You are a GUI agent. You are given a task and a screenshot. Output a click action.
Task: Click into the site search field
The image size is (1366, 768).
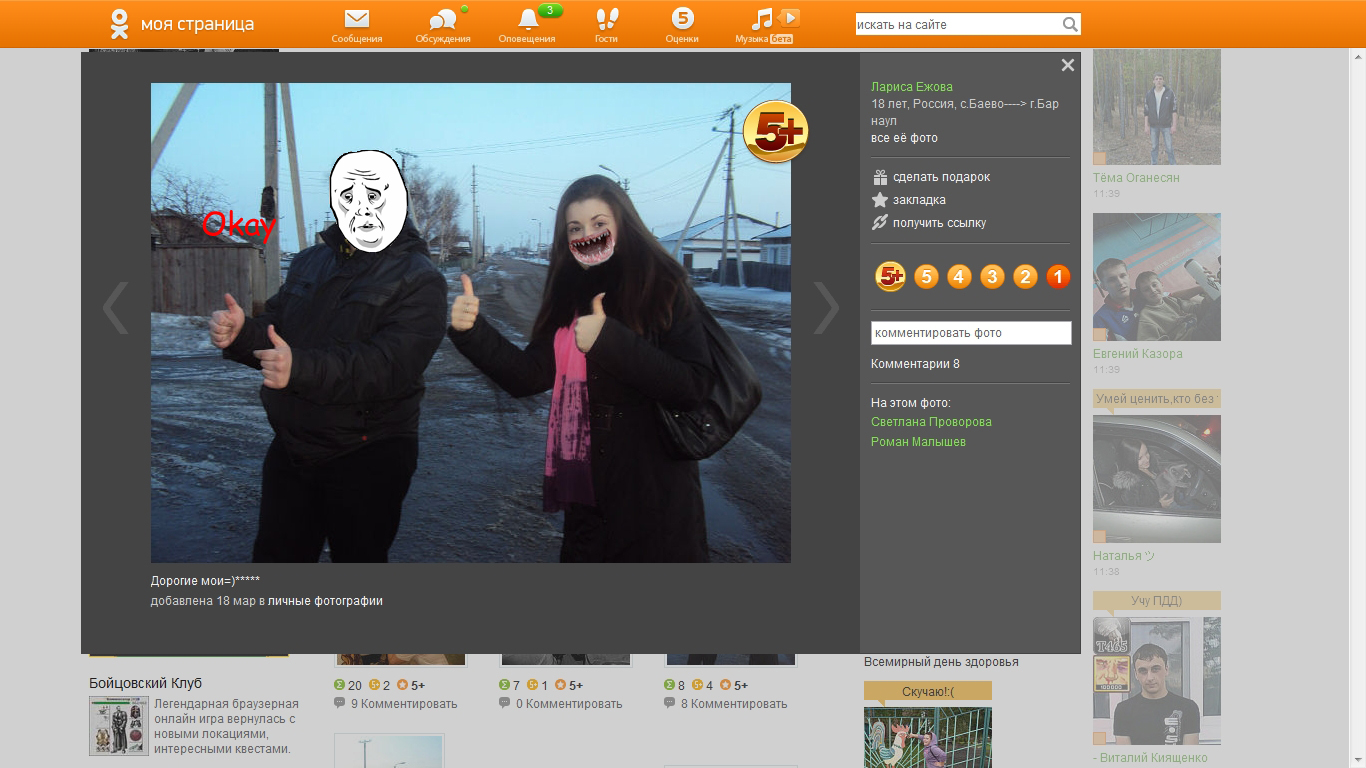958,25
